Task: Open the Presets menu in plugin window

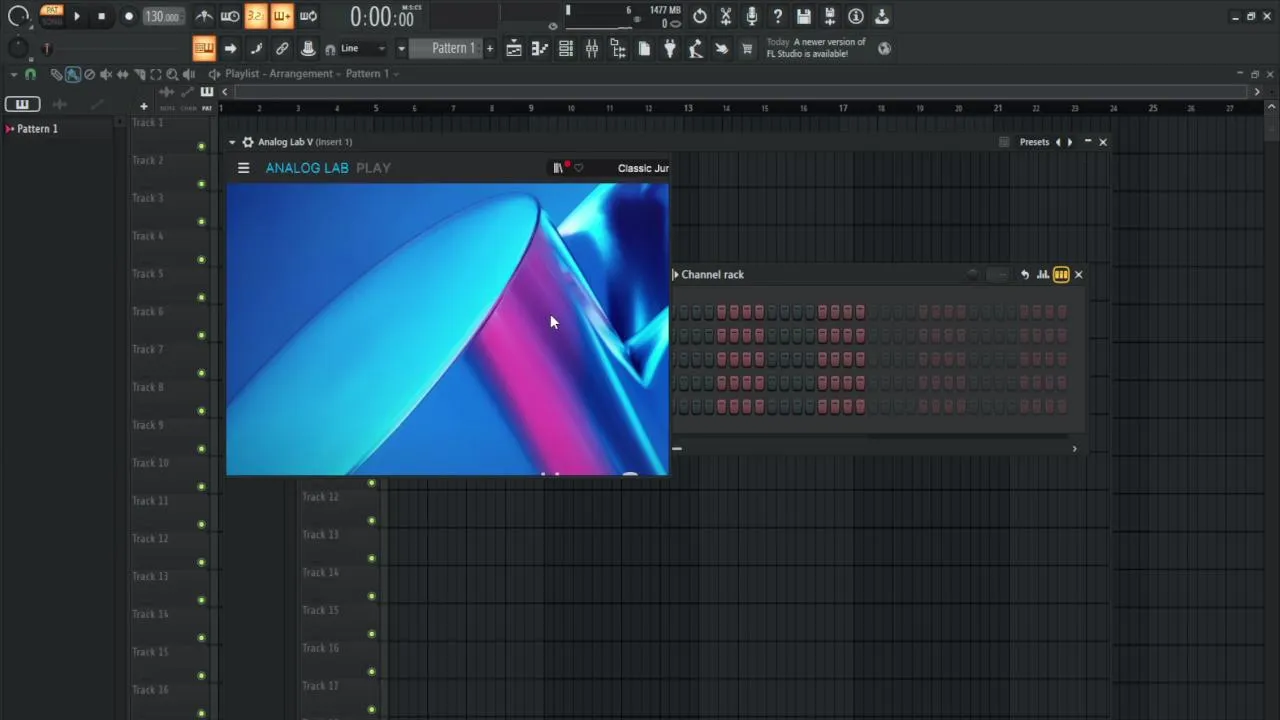Action: pos(1034,142)
